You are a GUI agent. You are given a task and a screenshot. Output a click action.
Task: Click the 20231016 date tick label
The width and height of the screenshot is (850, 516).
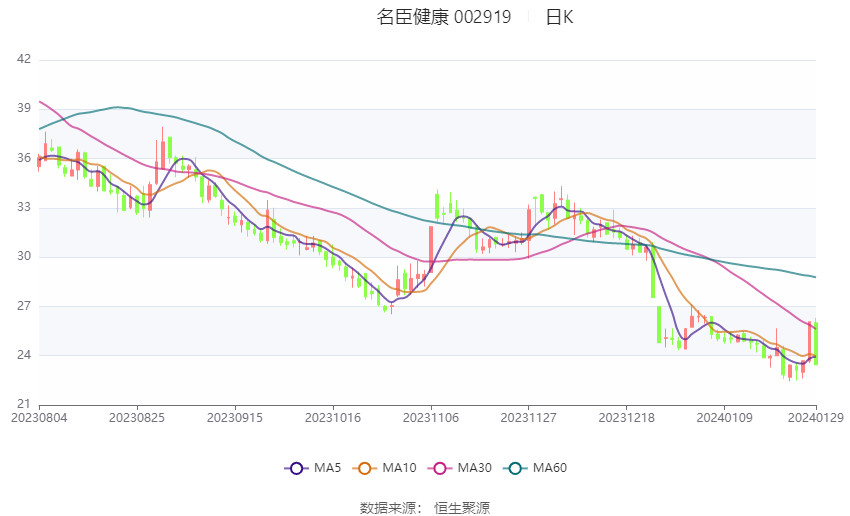click(333, 418)
